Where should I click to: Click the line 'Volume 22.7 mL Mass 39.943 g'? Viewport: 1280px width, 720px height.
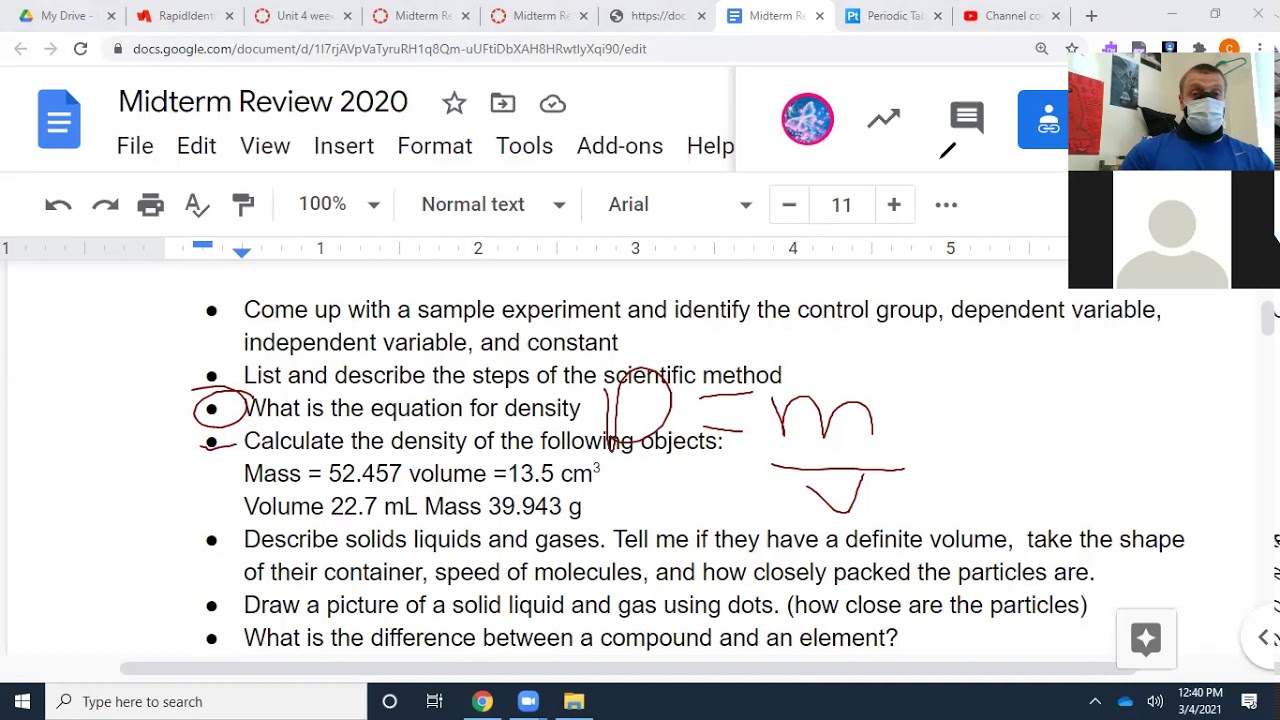413,506
